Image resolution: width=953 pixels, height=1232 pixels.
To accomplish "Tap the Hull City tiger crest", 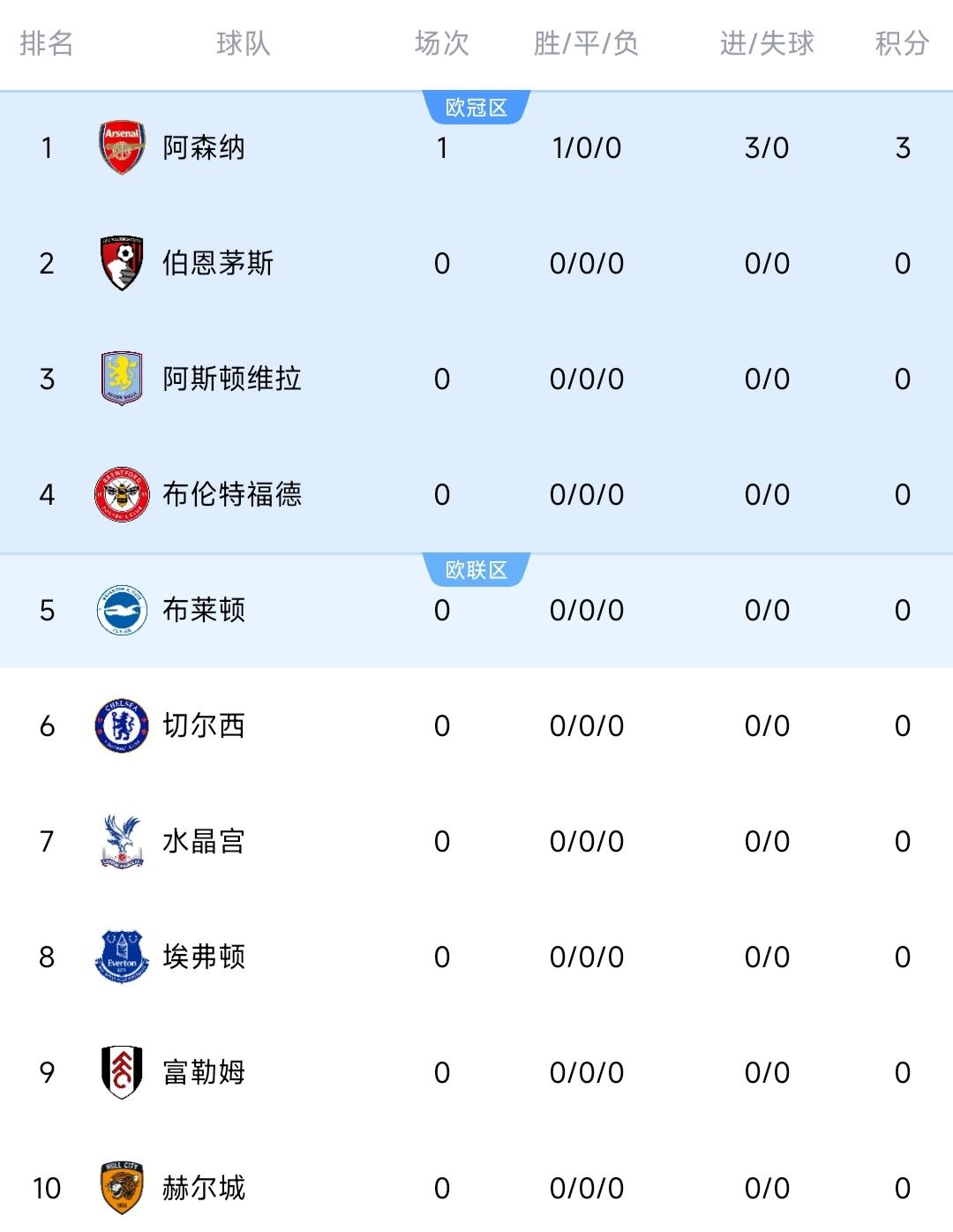I will pyautogui.click(x=122, y=1188).
